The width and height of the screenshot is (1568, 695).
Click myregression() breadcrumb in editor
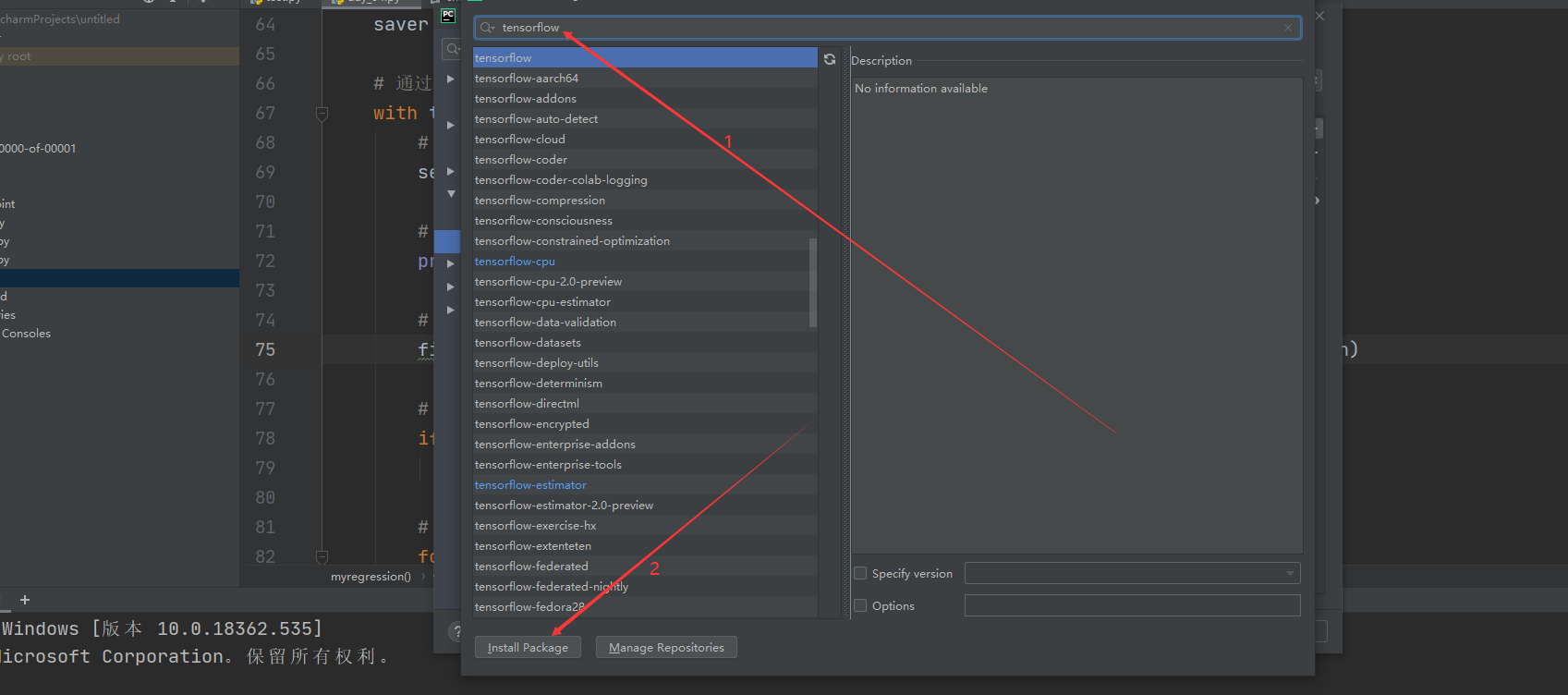click(x=371, y=576)
